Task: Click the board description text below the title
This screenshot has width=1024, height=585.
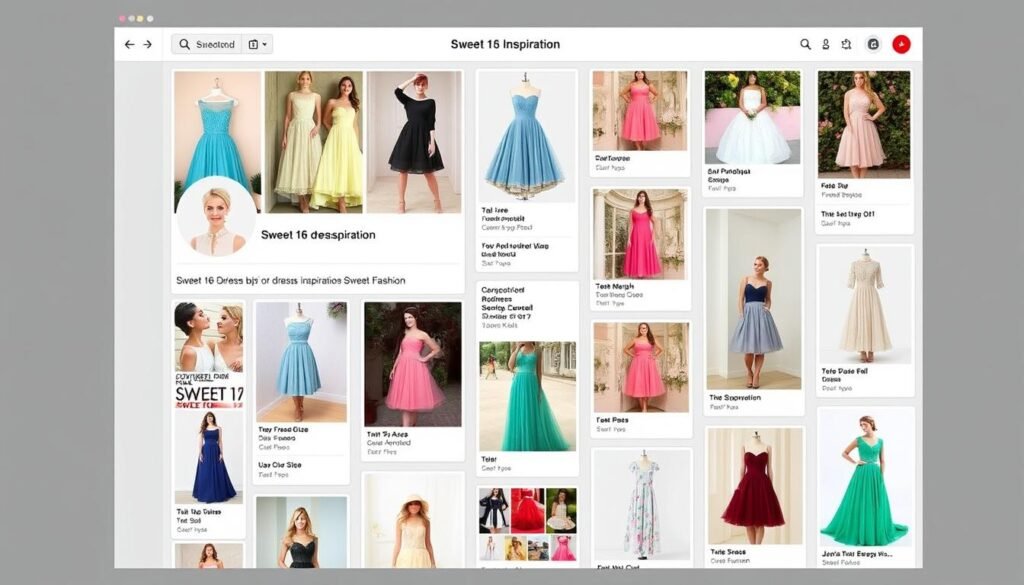Action: pos(293,280)
